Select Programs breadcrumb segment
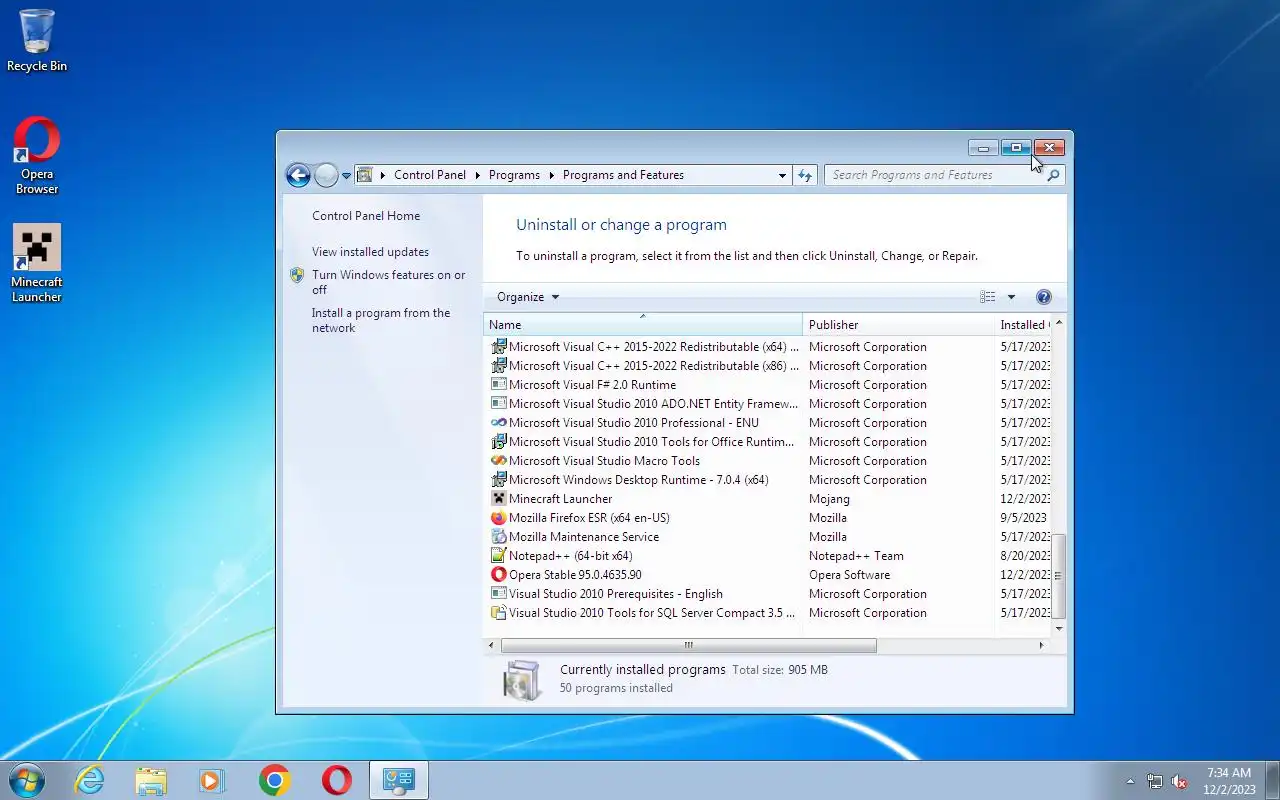 tap(514, 175)
